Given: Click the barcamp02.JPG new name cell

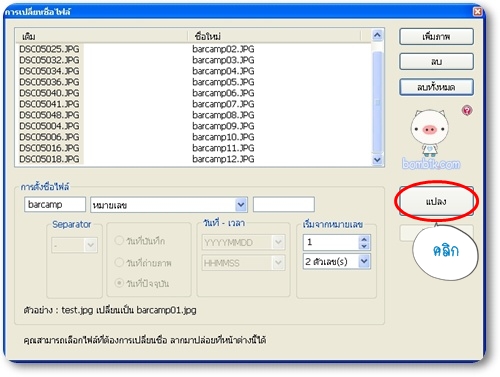Looking at the screenshot, I should (x=223, y=49).
